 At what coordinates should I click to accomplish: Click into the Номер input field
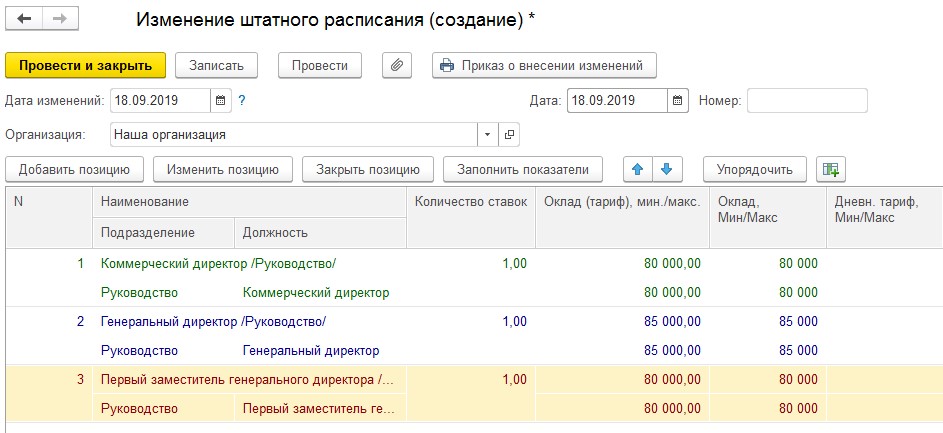807,101
